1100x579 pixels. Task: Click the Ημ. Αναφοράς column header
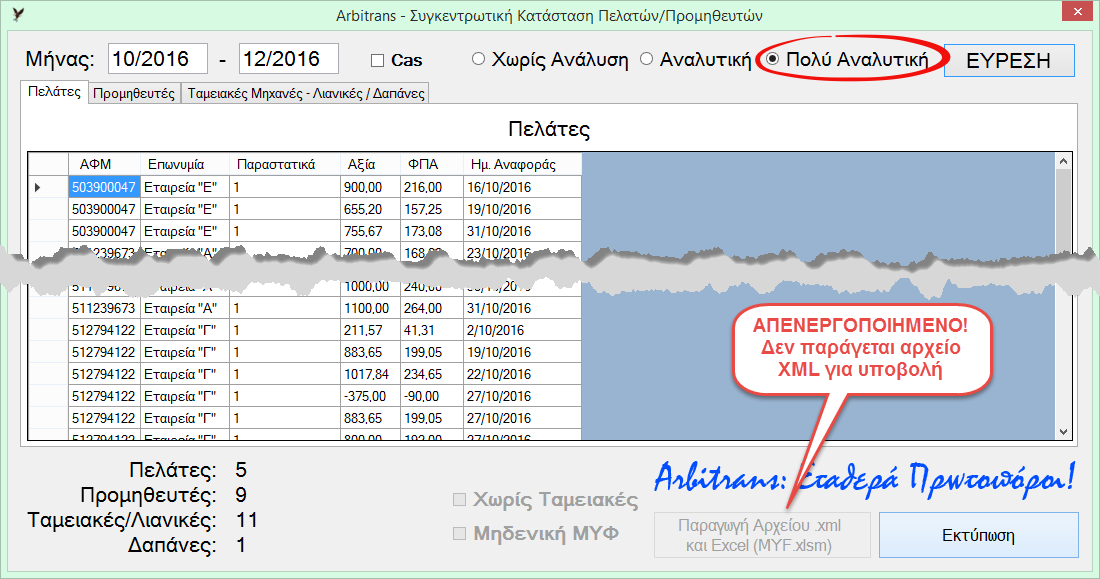point(523,164)
